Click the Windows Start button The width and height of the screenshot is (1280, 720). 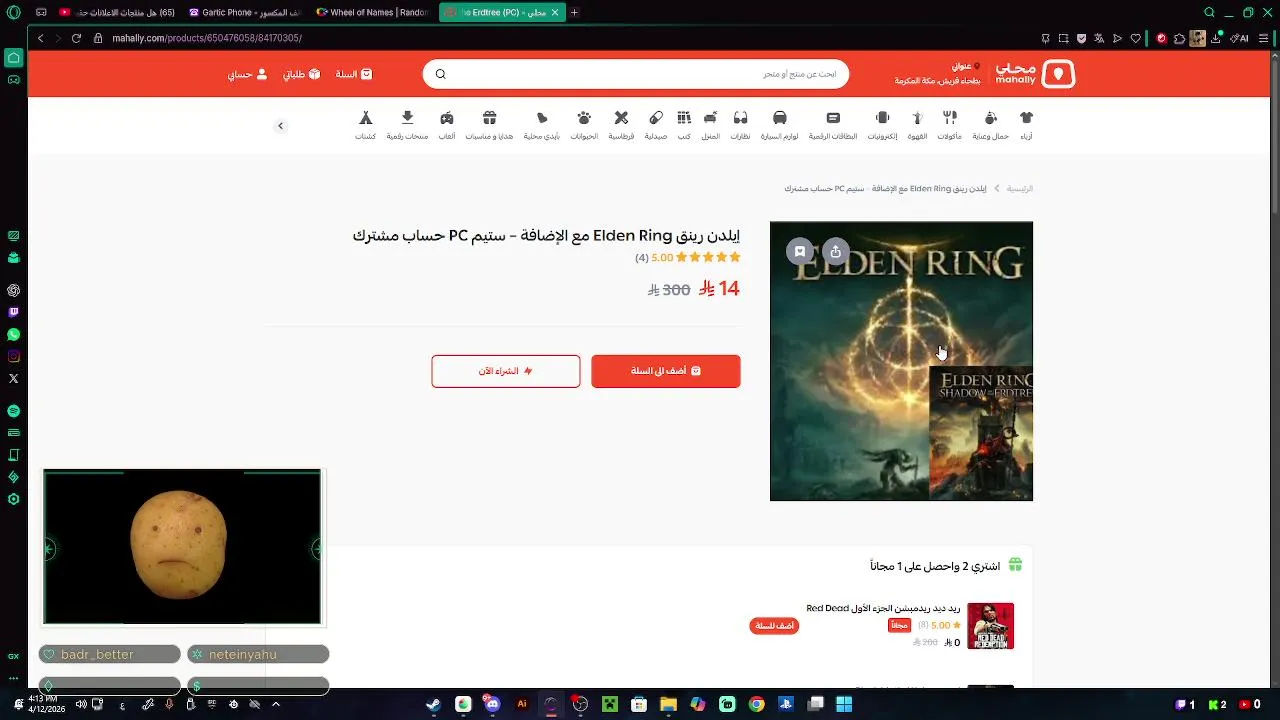[x=844, y=704]
